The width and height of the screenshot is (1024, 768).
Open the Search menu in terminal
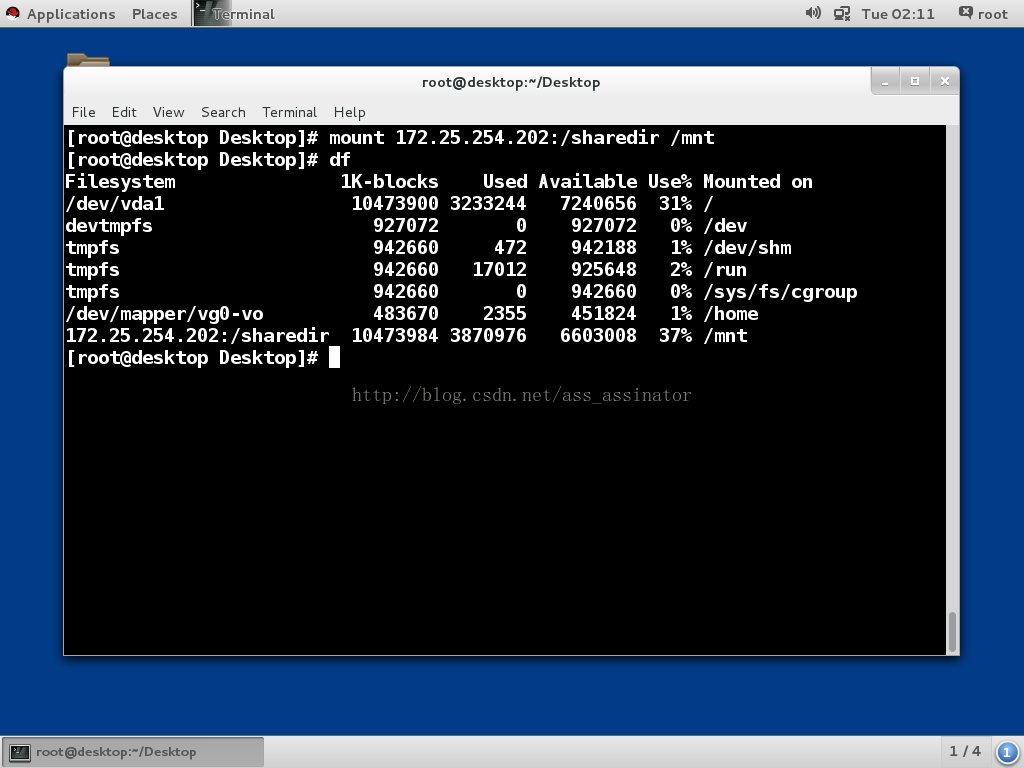pos(223,112)
